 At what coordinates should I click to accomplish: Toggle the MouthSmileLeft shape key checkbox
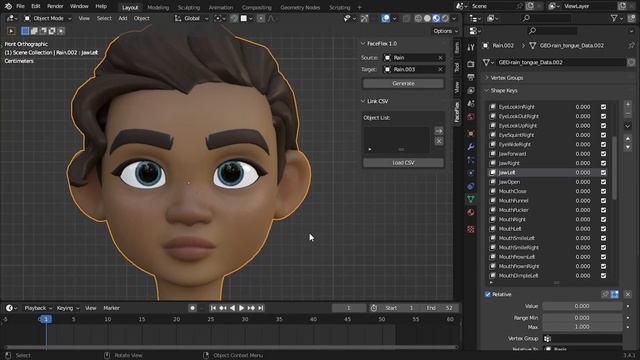(x=603, y=238)
